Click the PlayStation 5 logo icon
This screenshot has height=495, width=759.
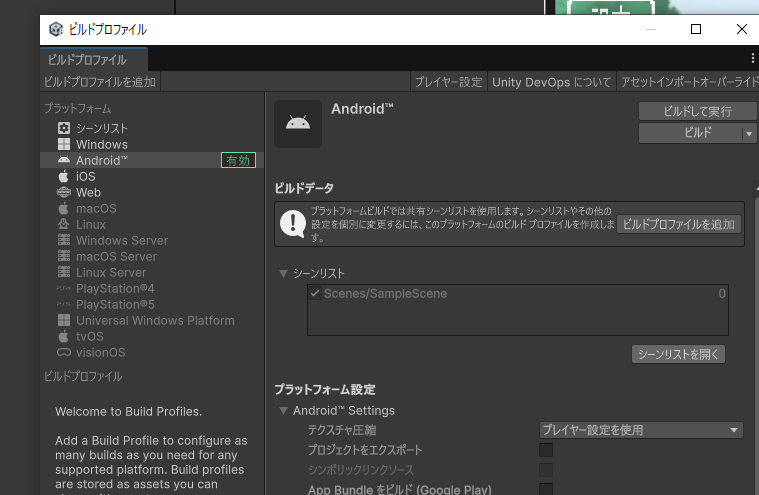point(64,304)
